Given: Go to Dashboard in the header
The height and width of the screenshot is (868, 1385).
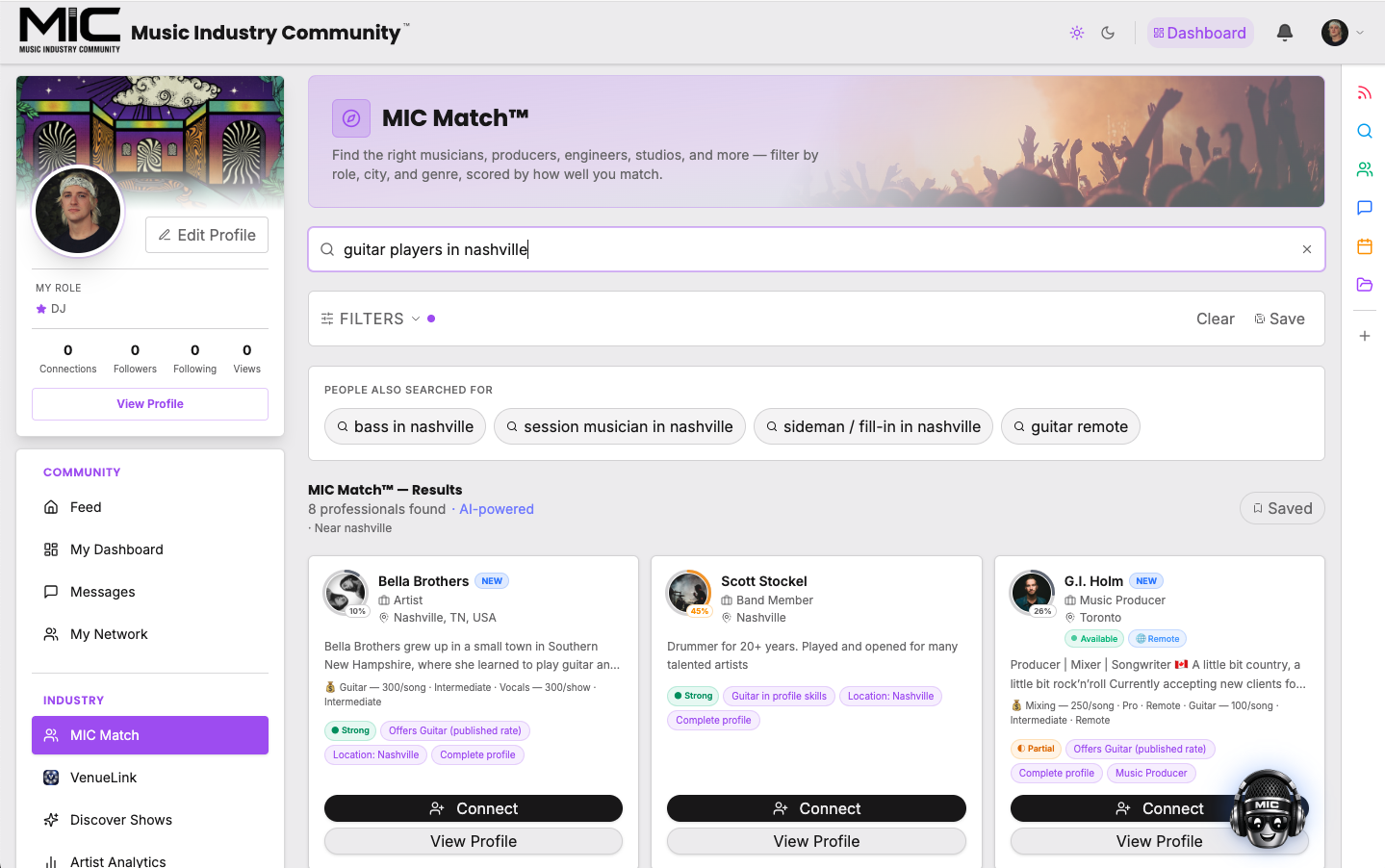Looking at the screenshot, I should coord(1200,33).
